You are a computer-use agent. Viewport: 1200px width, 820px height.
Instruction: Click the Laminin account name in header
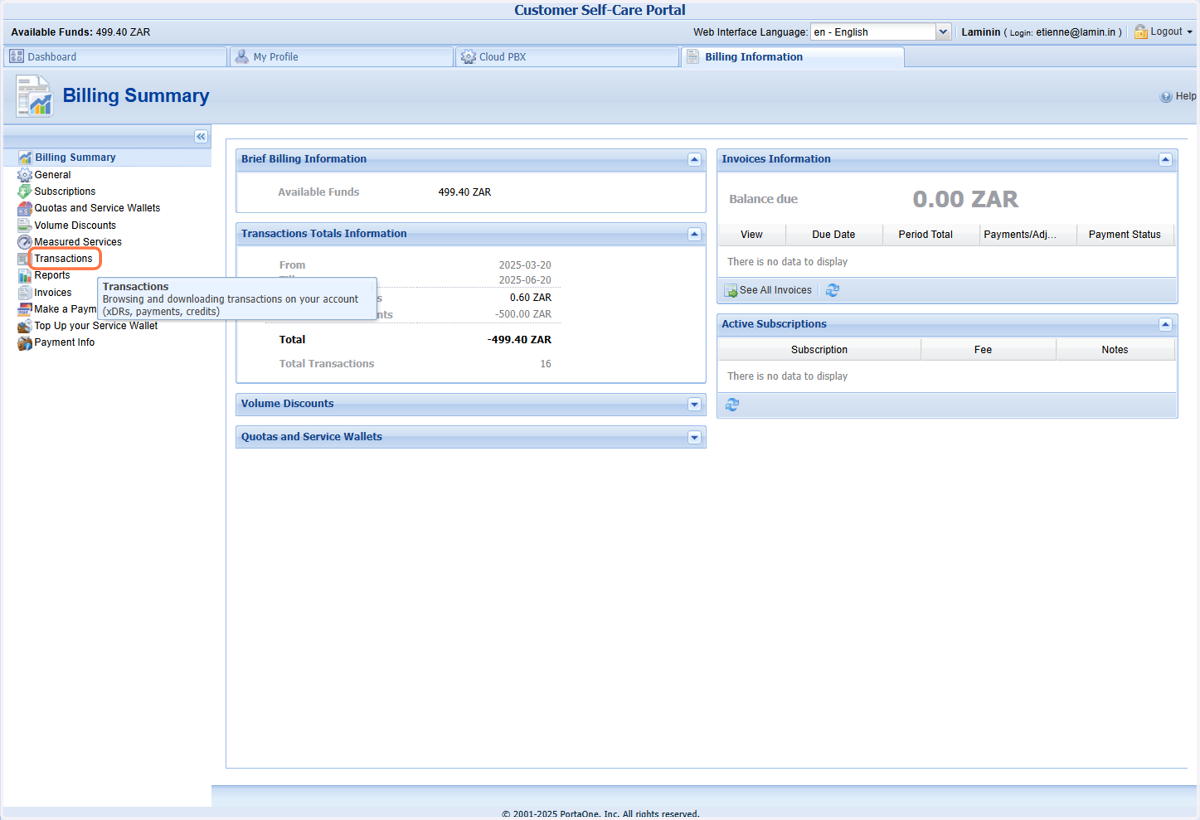981,32
